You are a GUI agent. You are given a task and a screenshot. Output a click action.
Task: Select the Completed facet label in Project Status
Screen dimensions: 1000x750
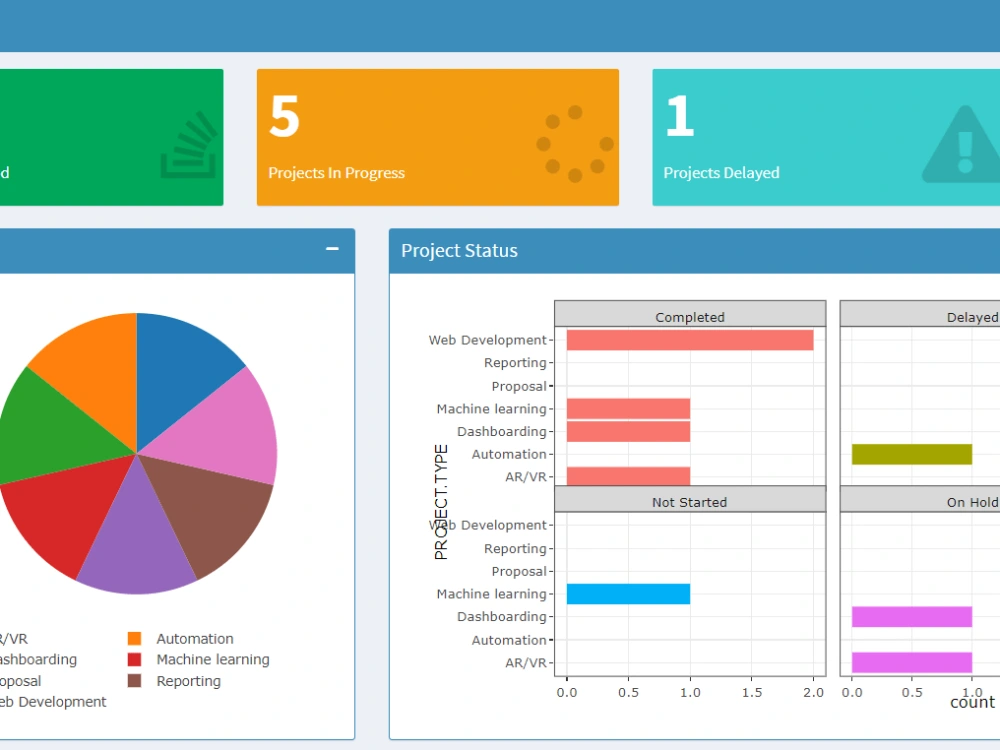pos(689,316)
